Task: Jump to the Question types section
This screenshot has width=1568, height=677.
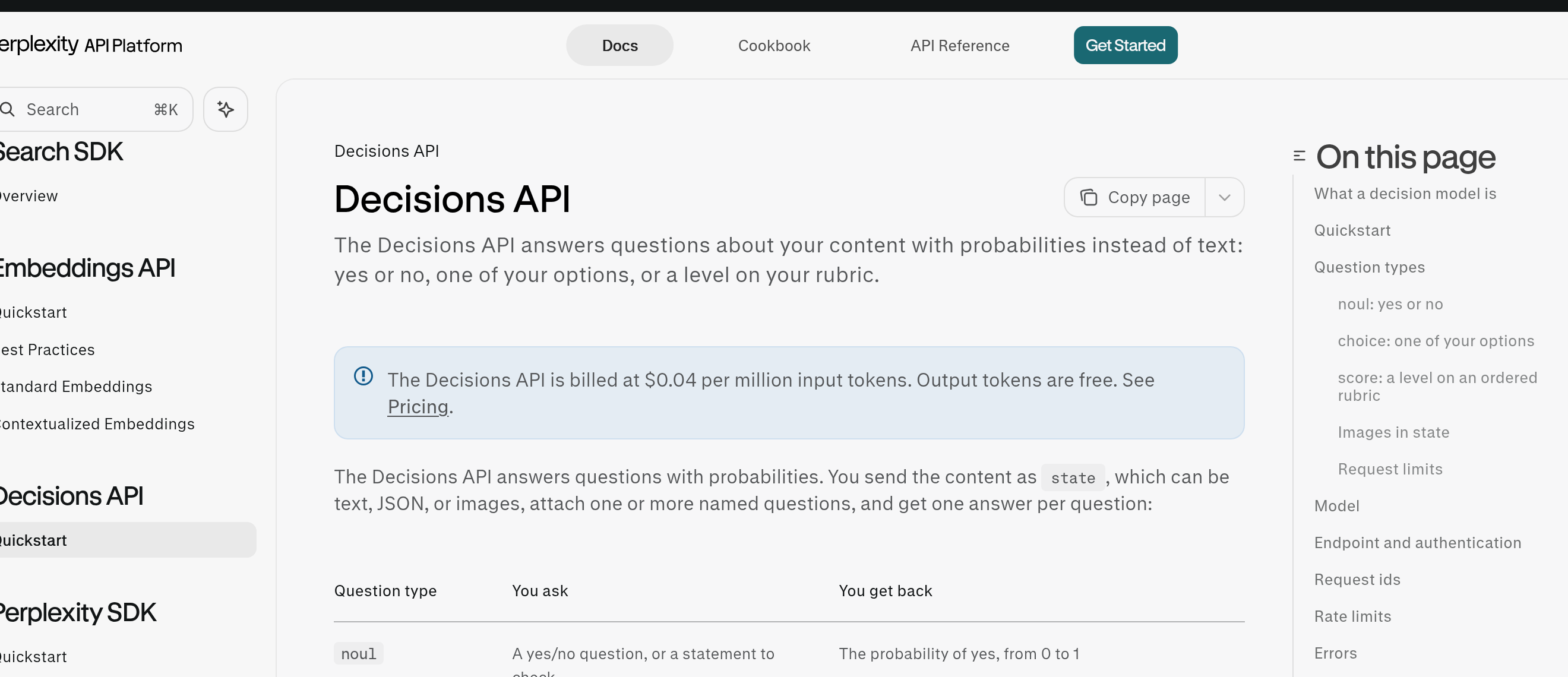Action: point(1369,267)
